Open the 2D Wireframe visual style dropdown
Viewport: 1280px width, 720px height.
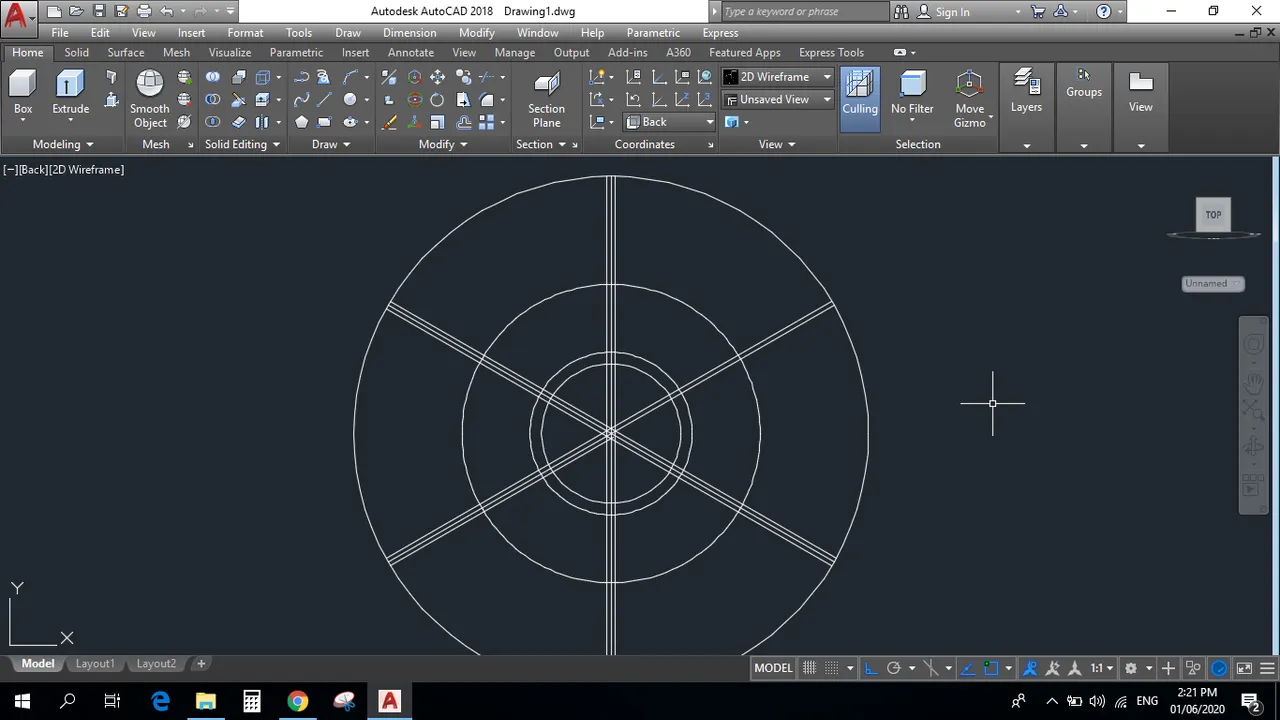click(x=778, y=77)
